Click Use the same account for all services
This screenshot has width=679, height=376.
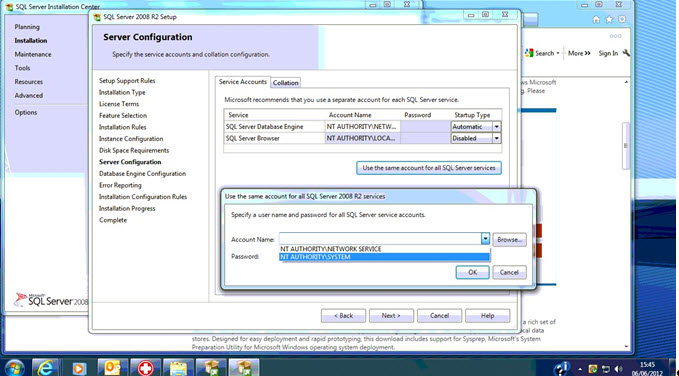click(429, 168)
